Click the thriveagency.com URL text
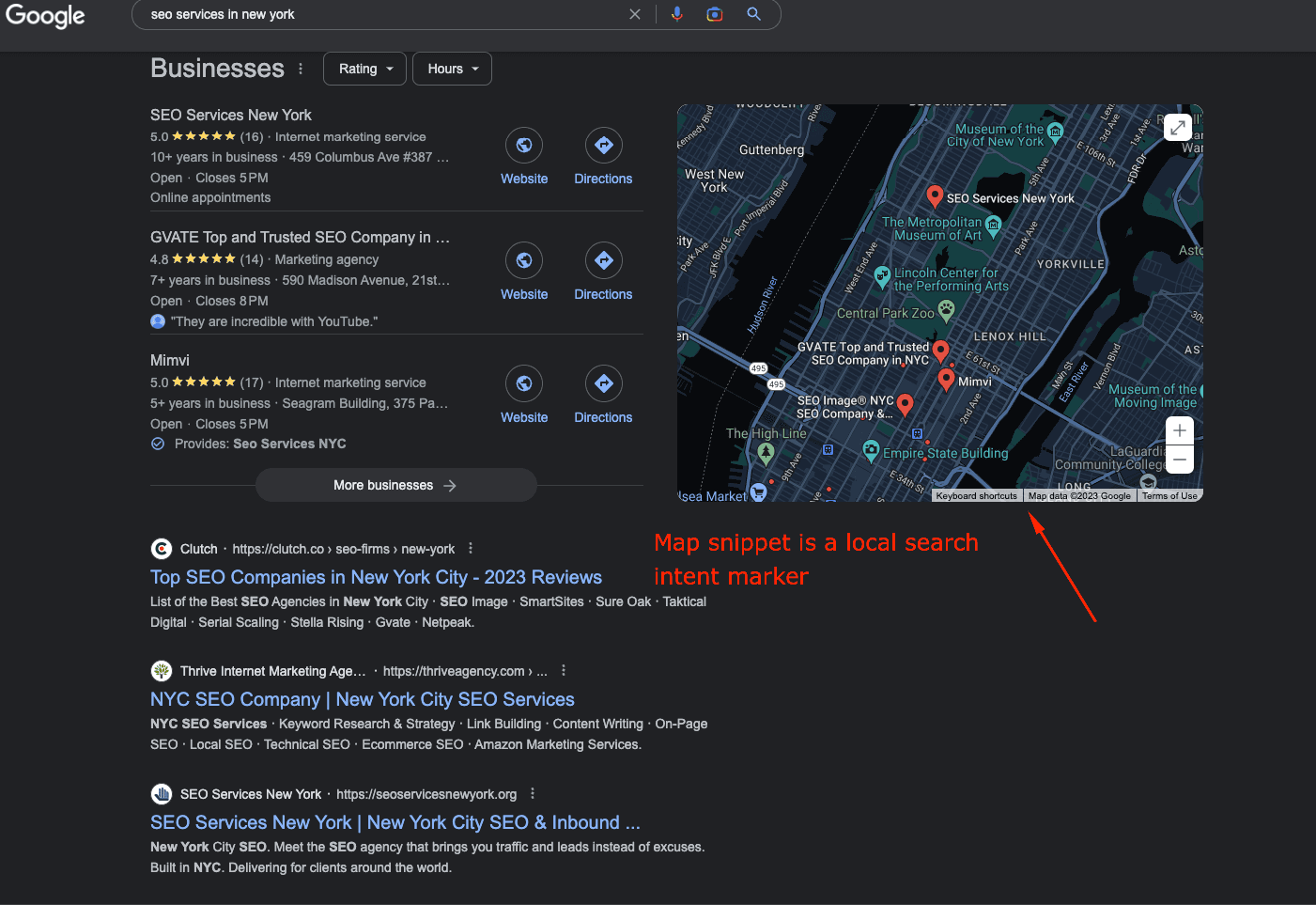The image size is (1316, 905). point(465,671)
